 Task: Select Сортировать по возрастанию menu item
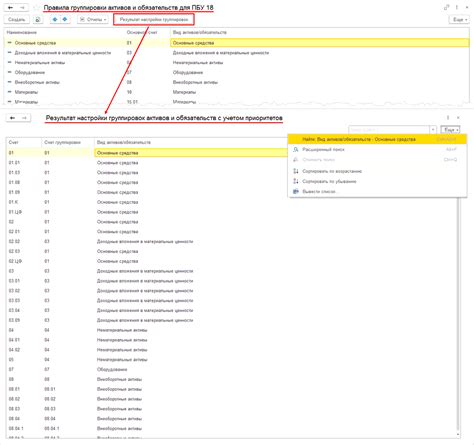coord(332,171)
